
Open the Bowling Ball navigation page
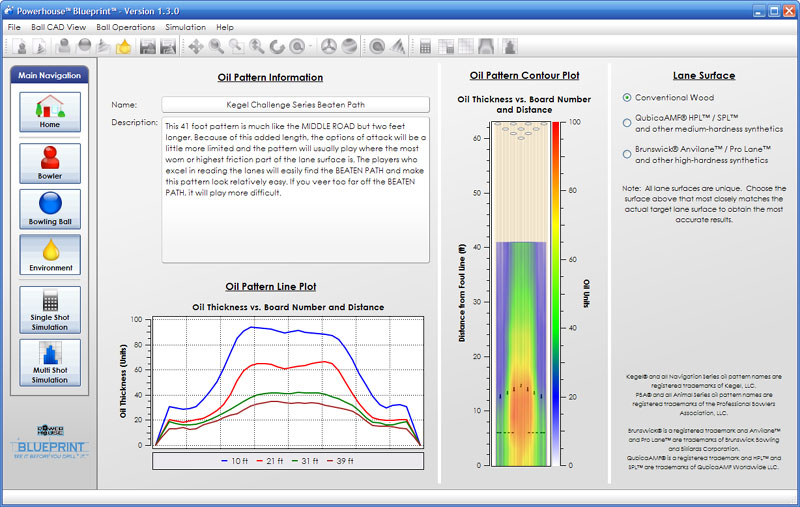pos(50,209)
